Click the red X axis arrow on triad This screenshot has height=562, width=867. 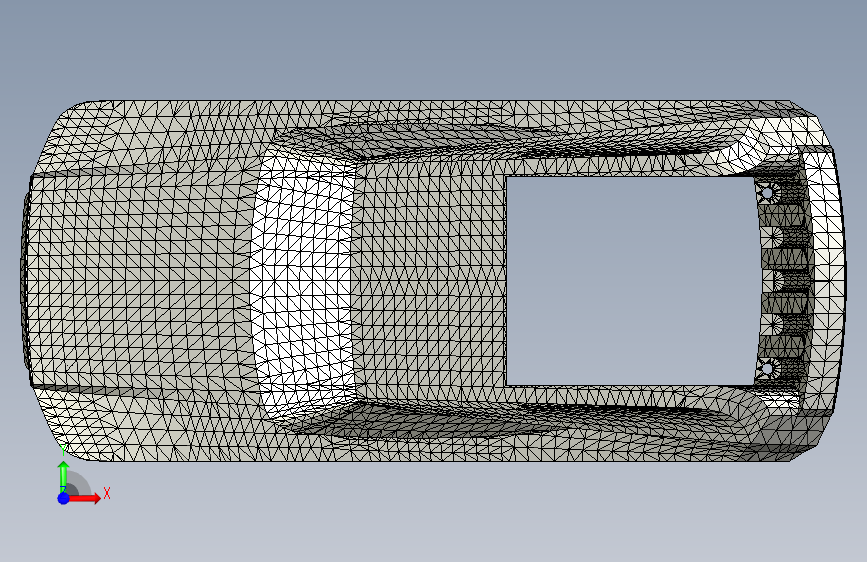point(84,498)
